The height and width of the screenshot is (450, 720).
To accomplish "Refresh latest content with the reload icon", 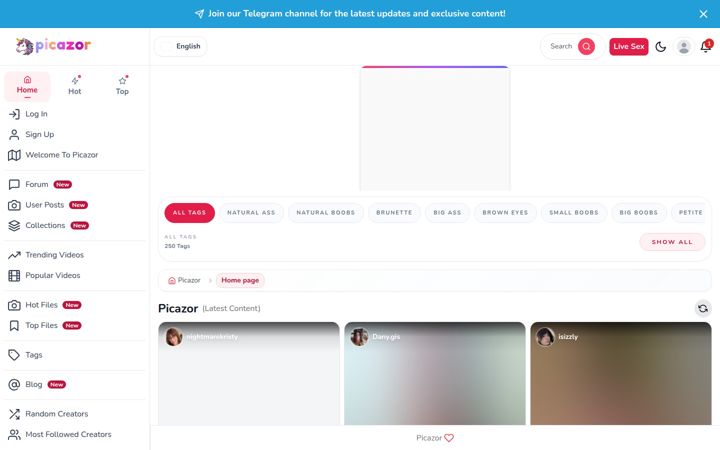I will coord(703,309).
